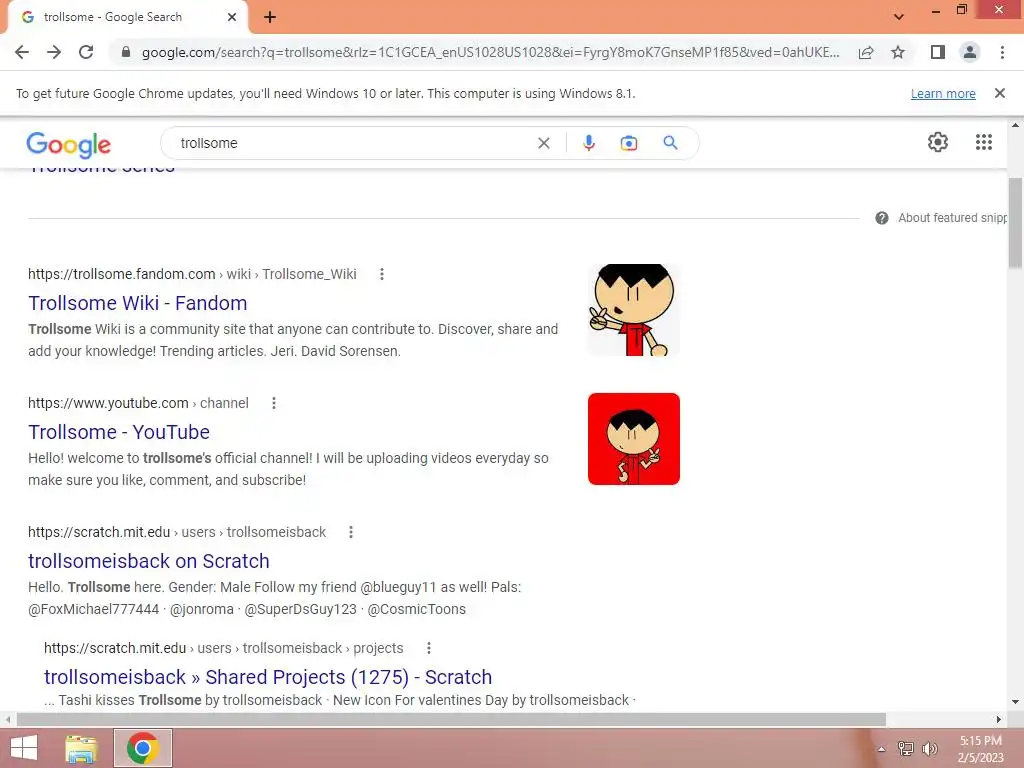The image size is (1024, 768).
Task: Open the Chrome three-dot menu
Action: 1002,52
